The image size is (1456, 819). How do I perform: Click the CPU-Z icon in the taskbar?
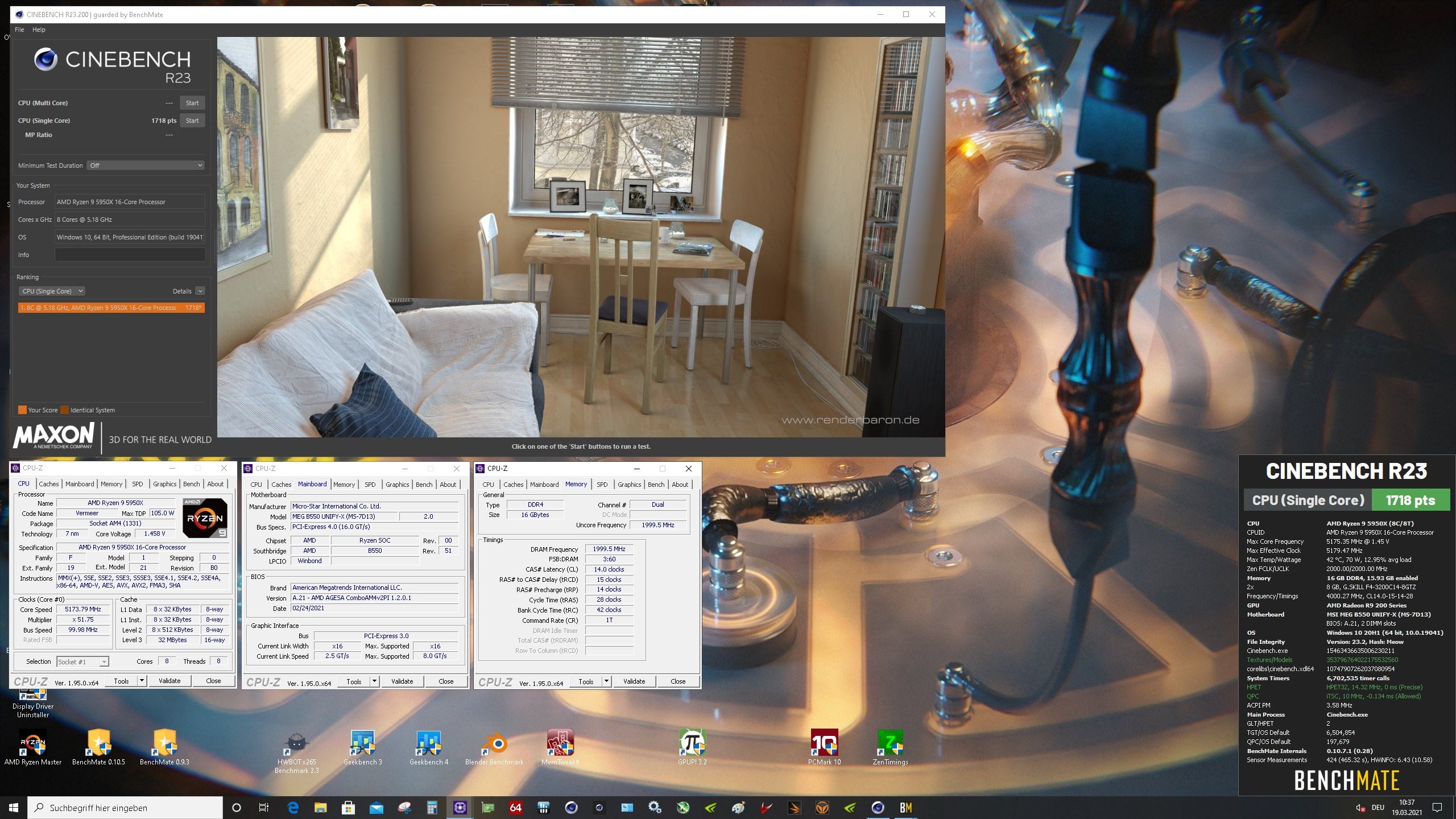coord(460,808)
